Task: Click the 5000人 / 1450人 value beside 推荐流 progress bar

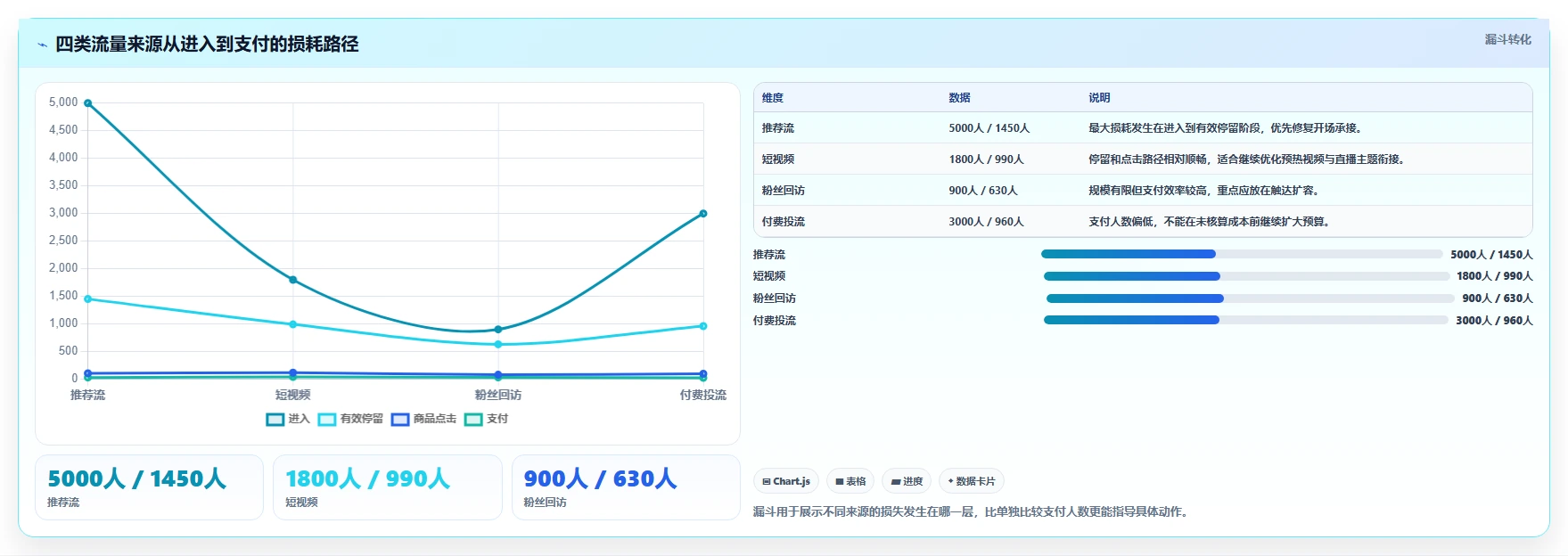Action: pyautogui.click(x=1491, y=255)
